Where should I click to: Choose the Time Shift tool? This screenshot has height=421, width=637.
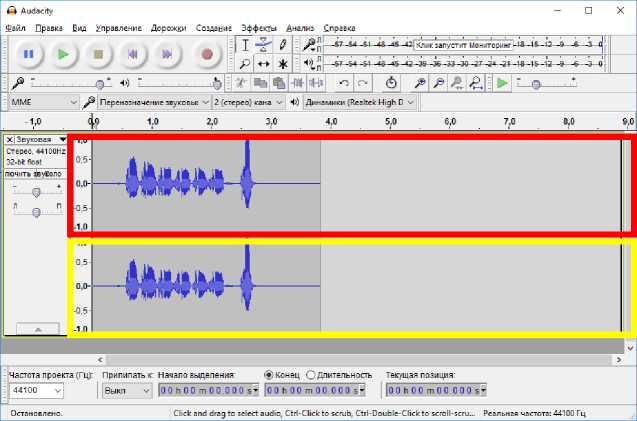[264, 64]
